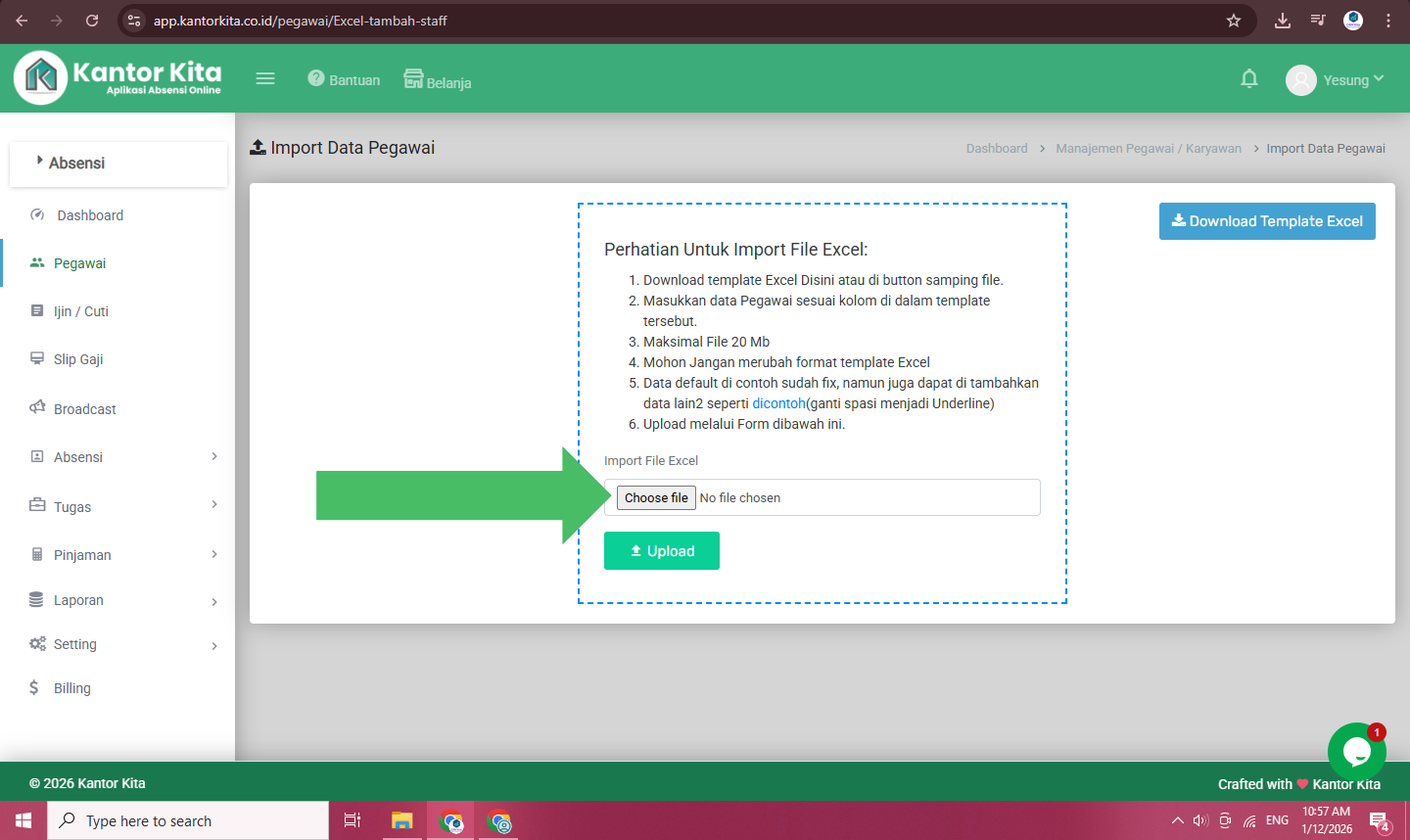Viewport: 1410px width, 840px height.
Task: Click Choose file to pick Excel file
Action: pos(656,498)
